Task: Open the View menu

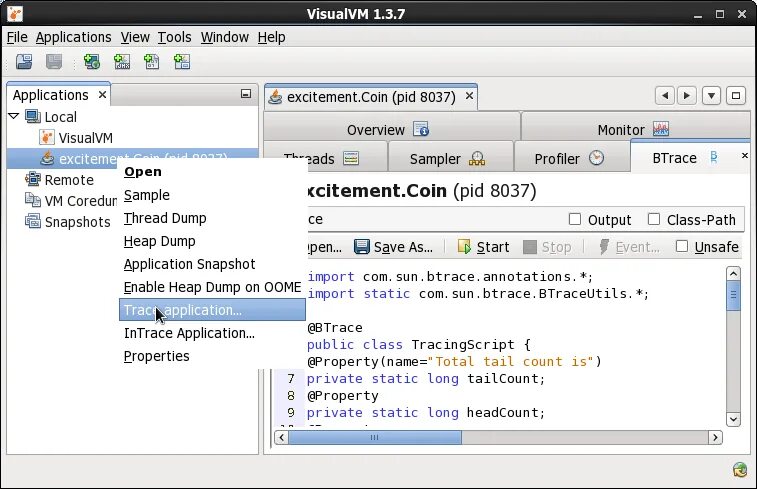Action: pos(135,37)
